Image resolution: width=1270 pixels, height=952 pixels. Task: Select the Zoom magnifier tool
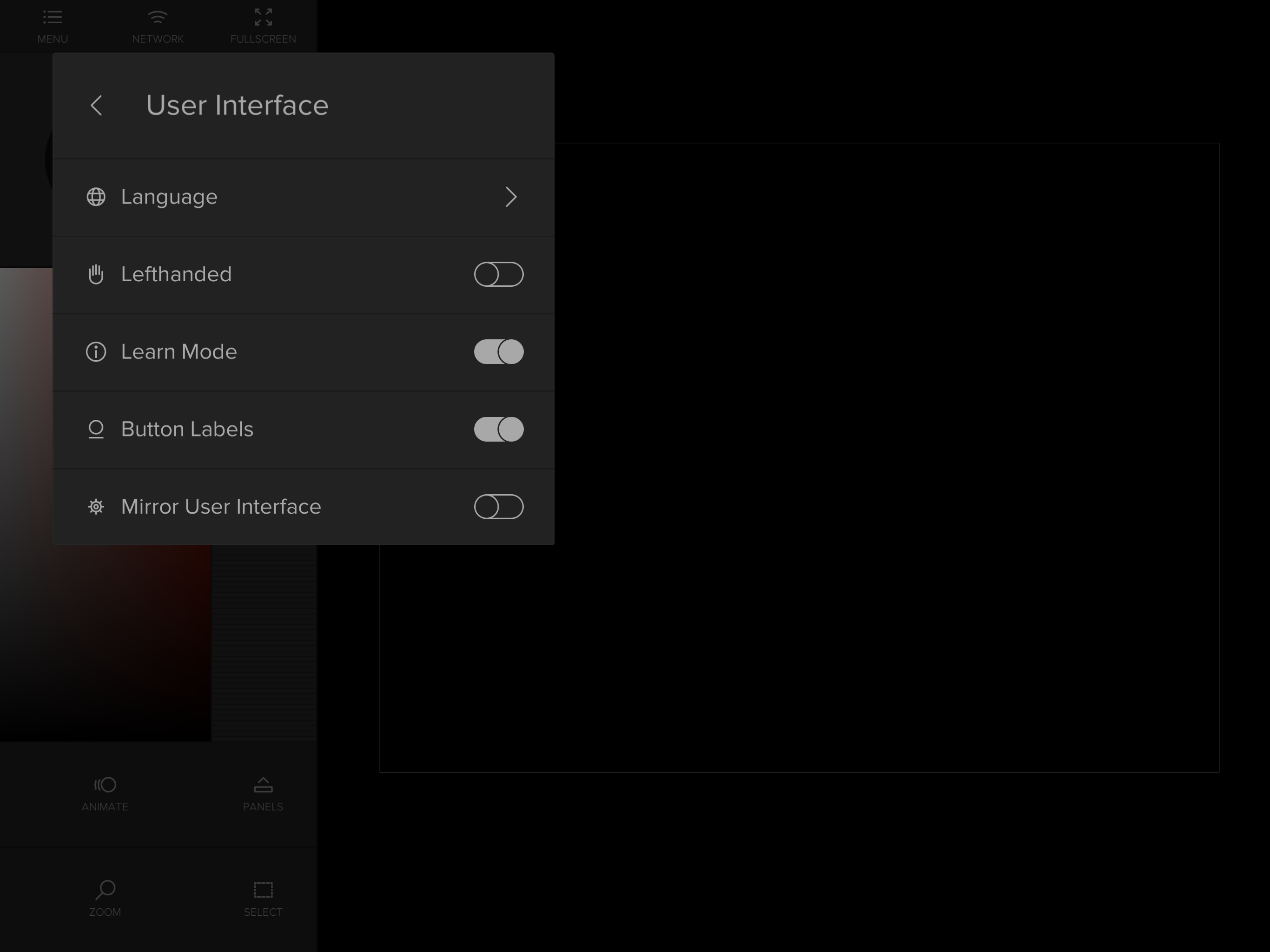coord(105,890)
